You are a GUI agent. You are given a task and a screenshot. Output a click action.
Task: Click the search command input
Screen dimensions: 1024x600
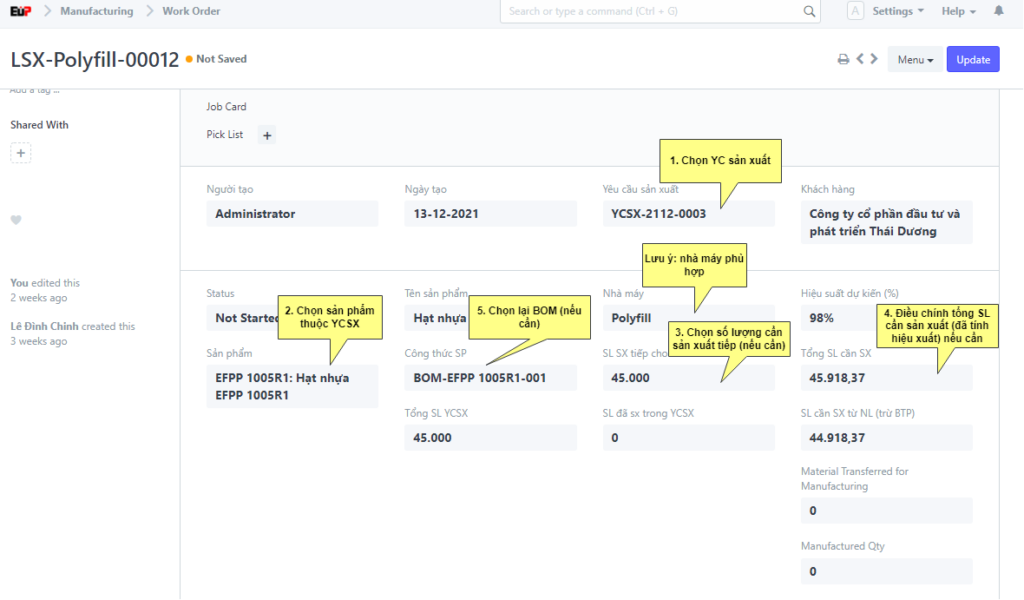[650, 12]
